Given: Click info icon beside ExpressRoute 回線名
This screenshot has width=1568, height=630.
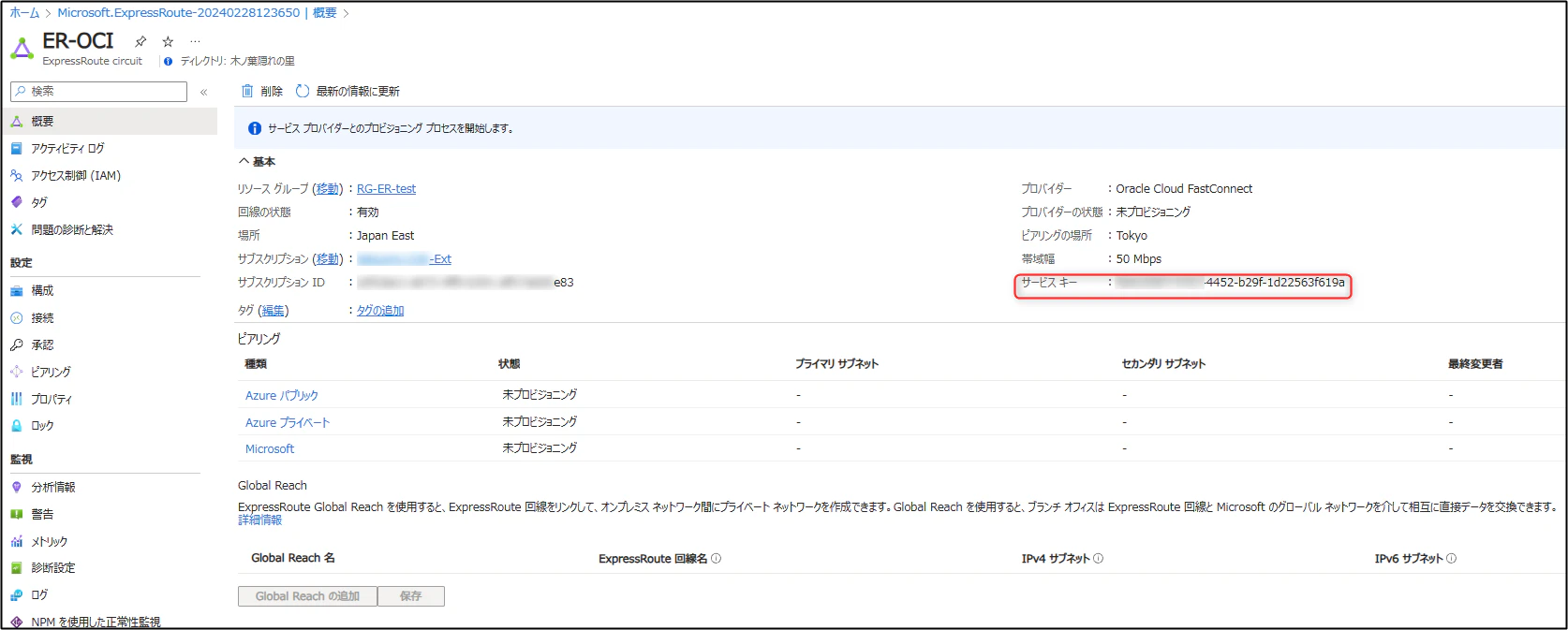Looking at the screenshot, I should [717, 559].
